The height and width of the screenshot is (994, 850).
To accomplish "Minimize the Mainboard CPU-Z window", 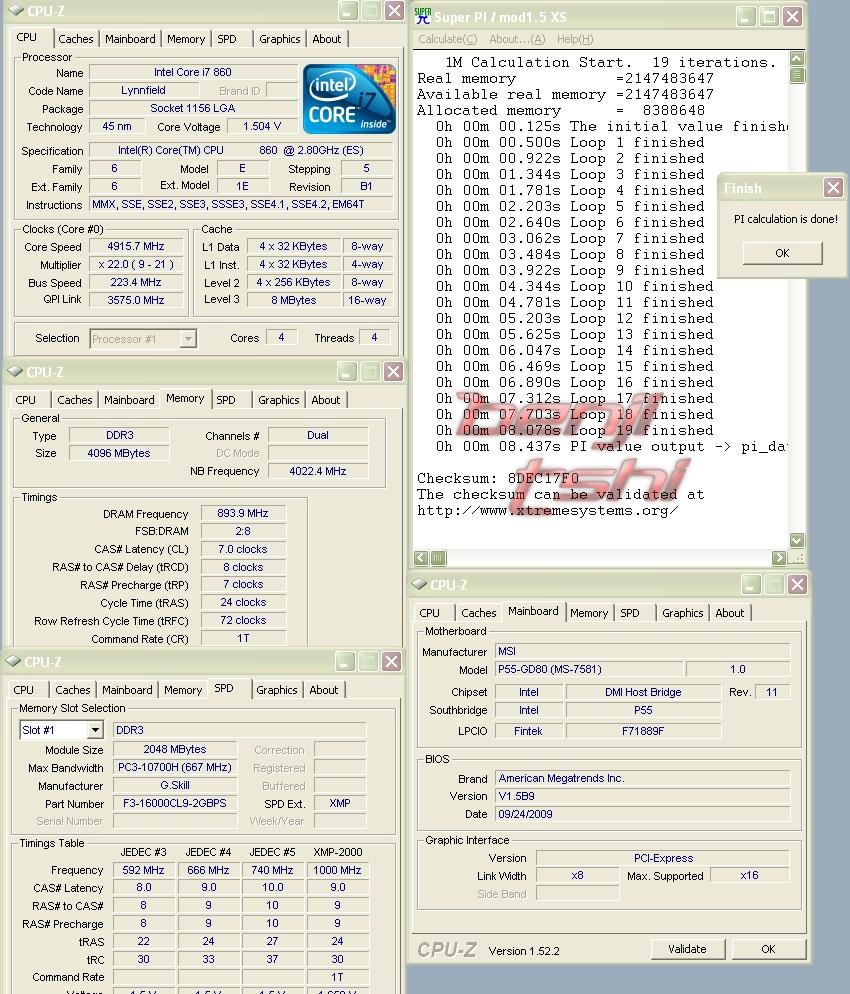I will click(x=751, y=584).
